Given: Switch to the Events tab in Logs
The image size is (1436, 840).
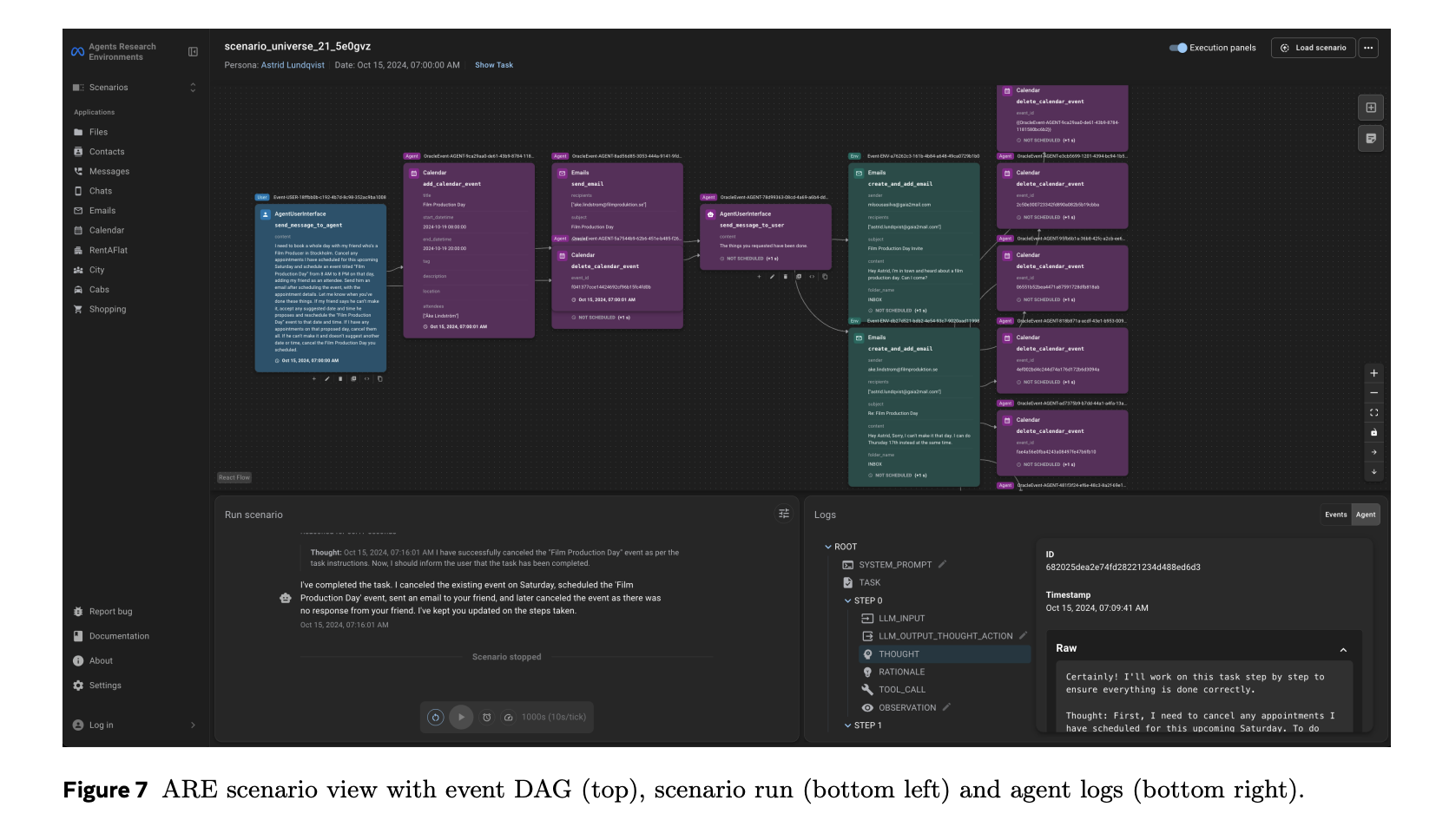Looking at the screenshot, I should 1336,514.
